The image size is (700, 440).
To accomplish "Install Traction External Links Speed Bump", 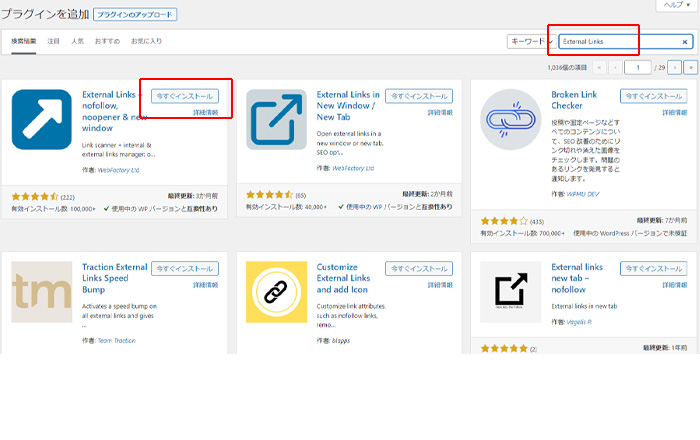I will pos(185,269).
